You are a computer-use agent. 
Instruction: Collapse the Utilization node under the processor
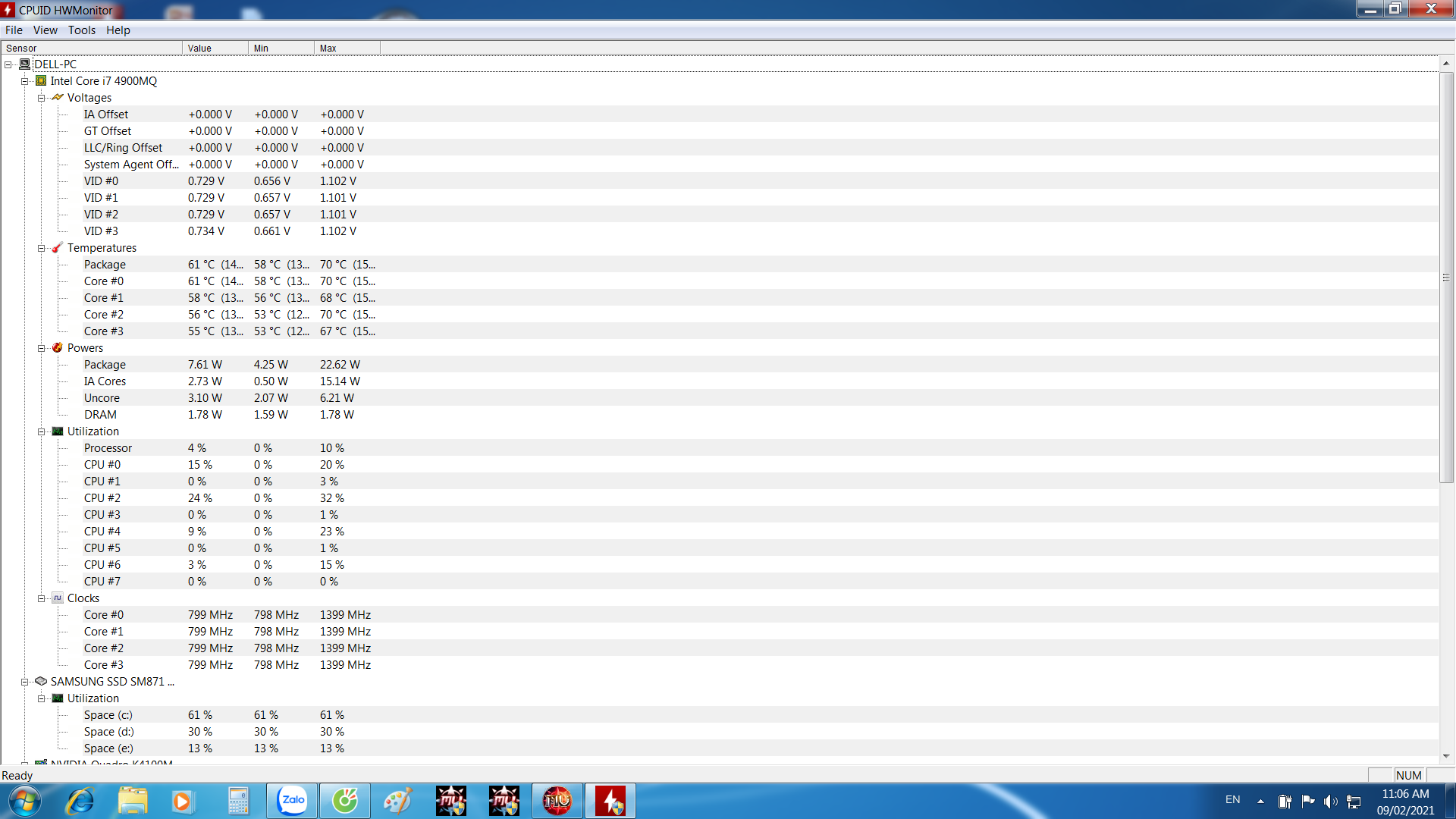click(42, 431)
